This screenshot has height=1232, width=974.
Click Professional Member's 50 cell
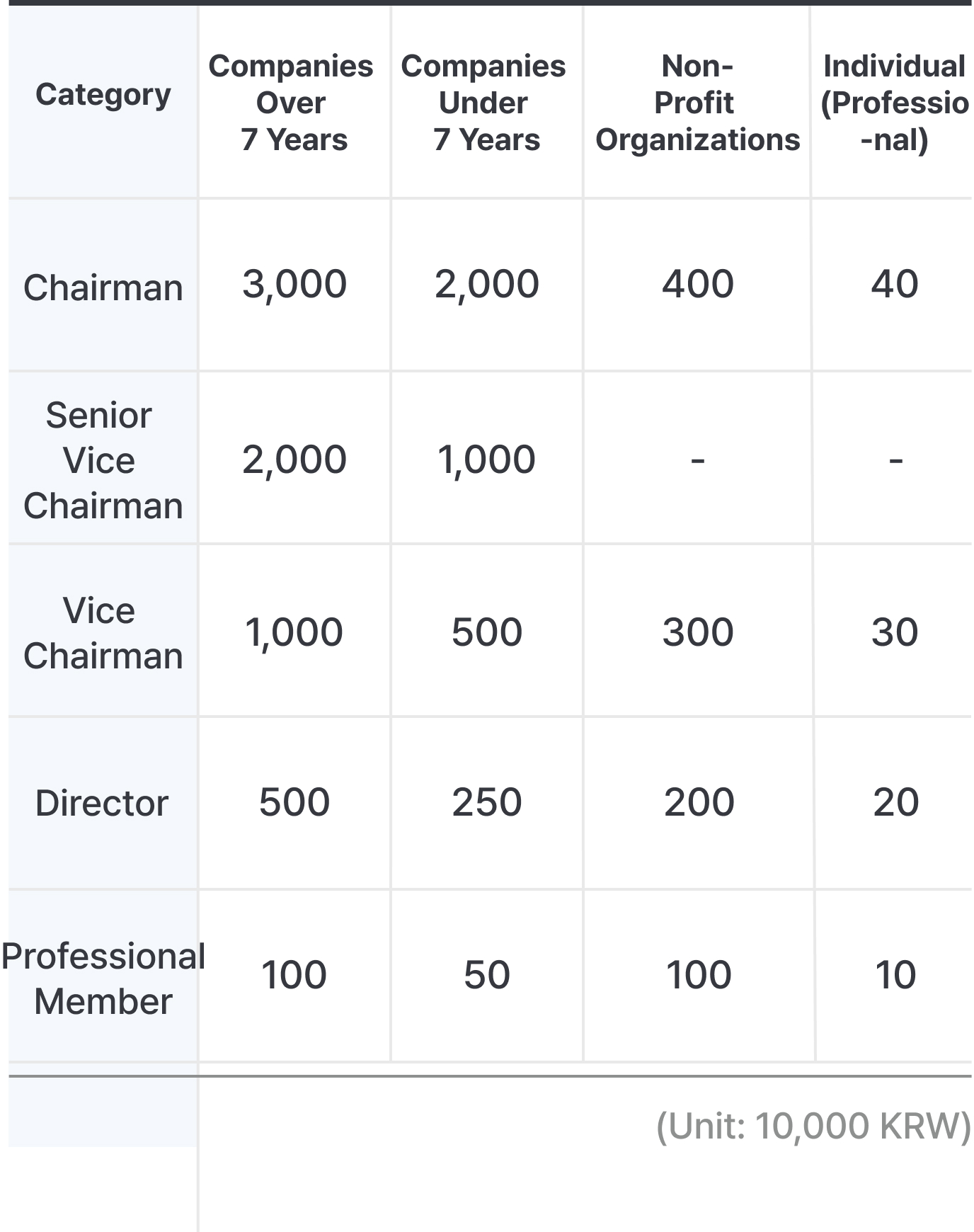pos(487,974)
